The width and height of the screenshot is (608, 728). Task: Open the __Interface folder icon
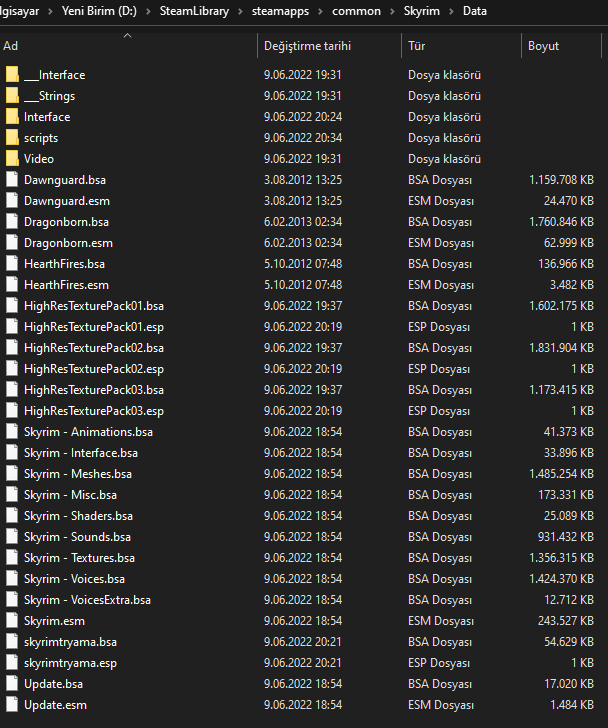(12, 74)
